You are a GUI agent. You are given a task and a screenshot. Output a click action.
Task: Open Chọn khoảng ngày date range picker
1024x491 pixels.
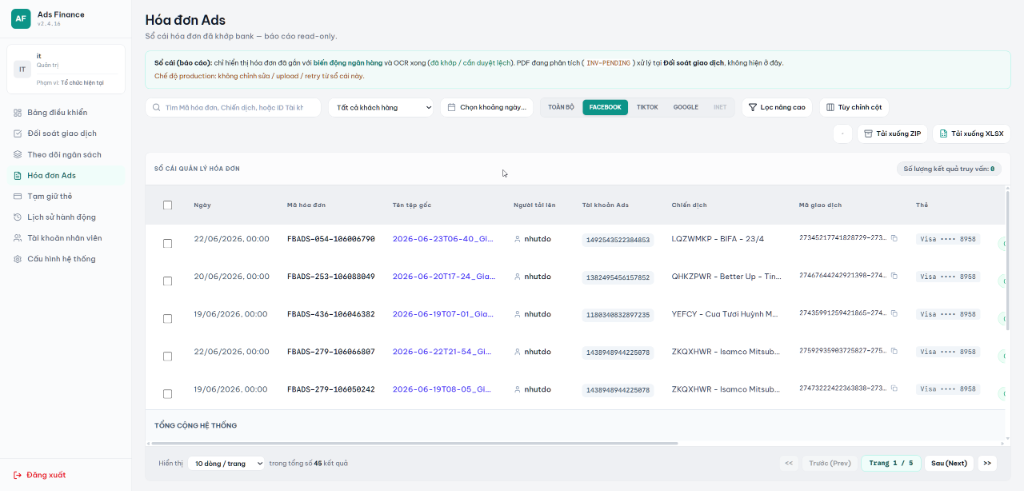pyautogui.click(x=487, y=107)
